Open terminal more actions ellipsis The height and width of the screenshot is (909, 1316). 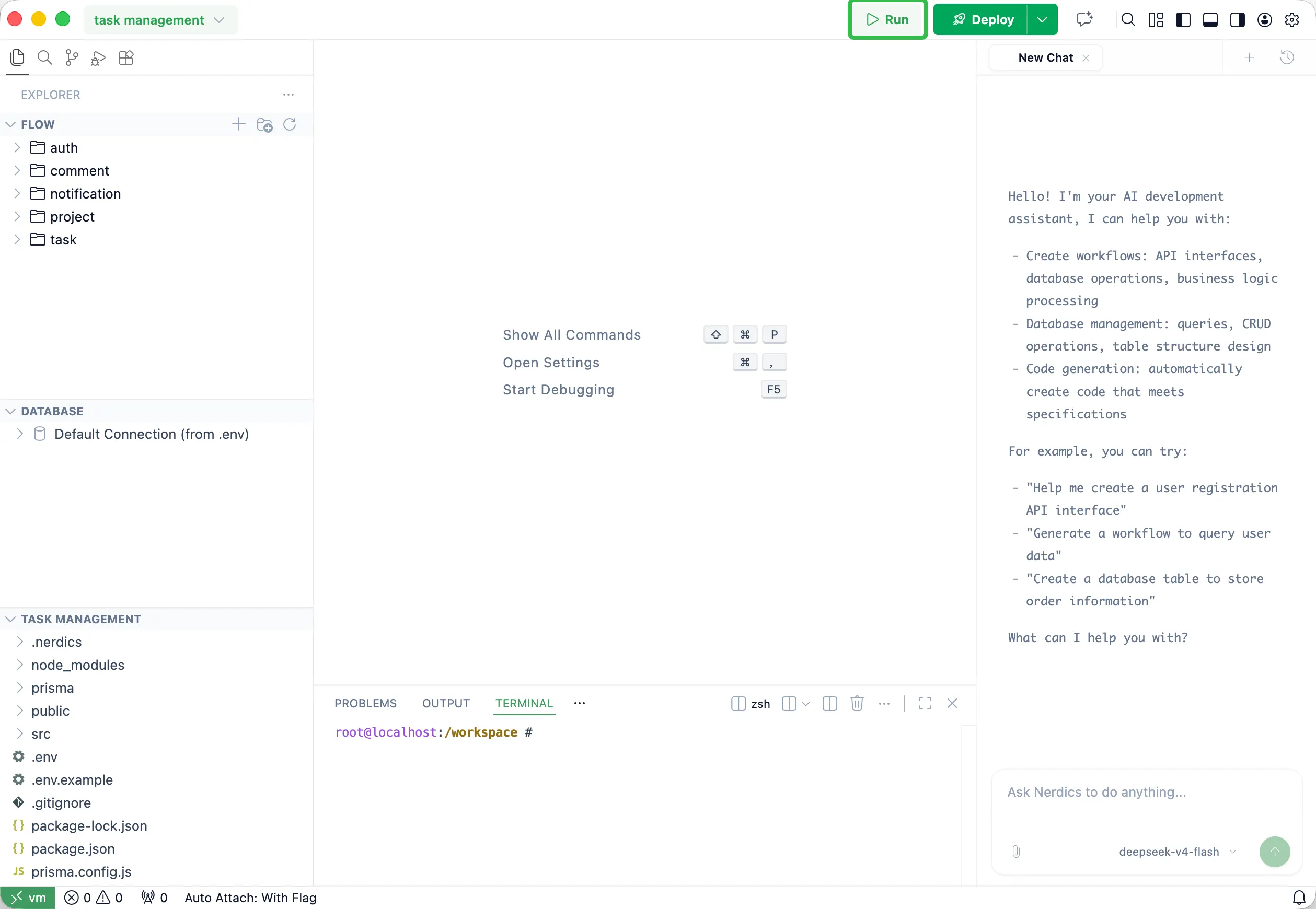(884, 704)
